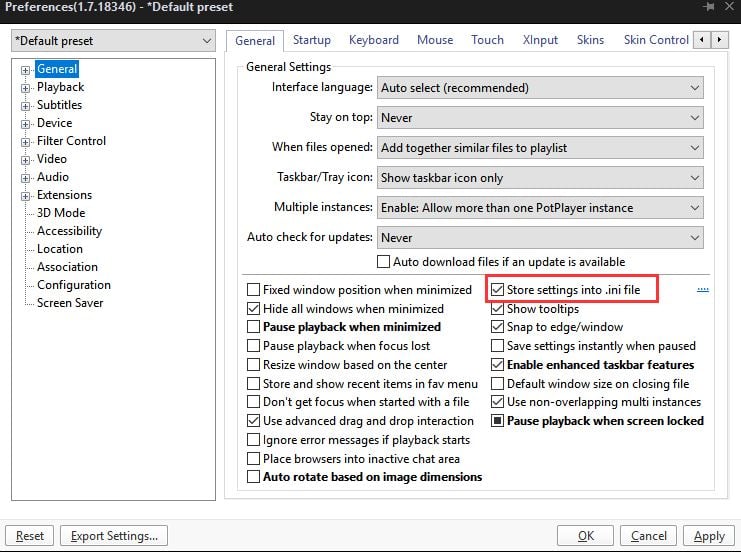Select the General tab
Screen dimensions: 741x552
click(x=255, y=41)
